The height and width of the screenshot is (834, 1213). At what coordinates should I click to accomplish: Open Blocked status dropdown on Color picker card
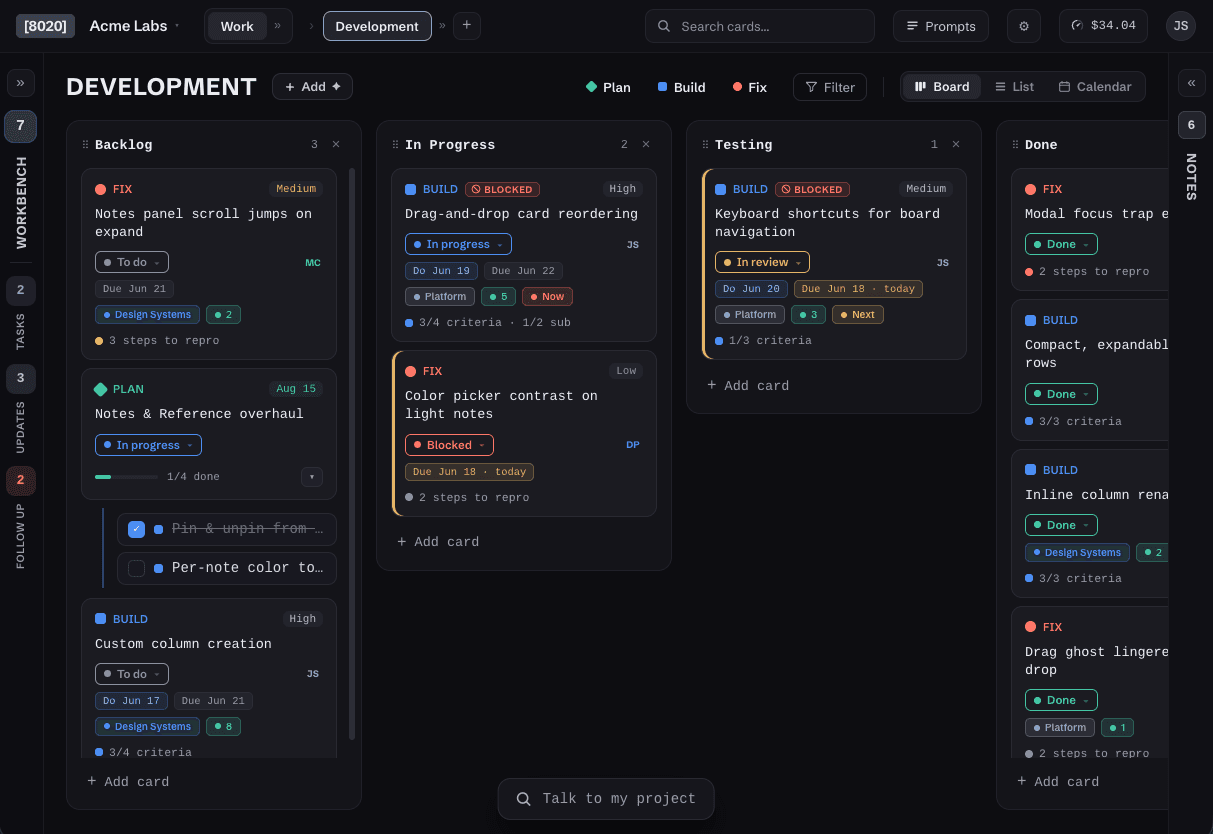click(449, 445)
